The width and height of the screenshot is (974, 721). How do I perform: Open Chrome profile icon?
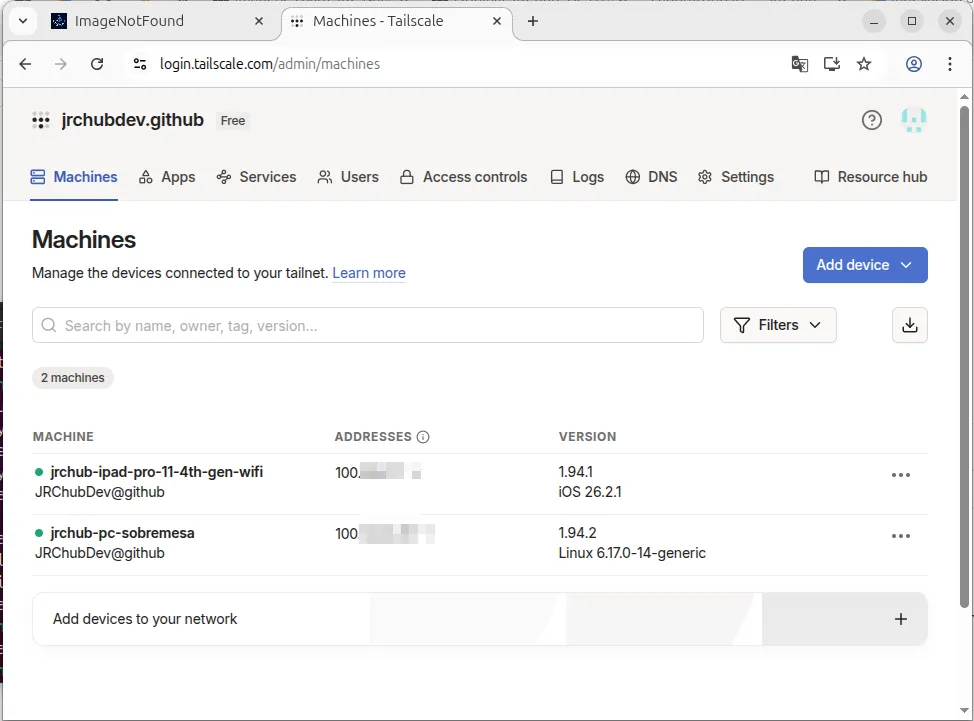[913, 64]
